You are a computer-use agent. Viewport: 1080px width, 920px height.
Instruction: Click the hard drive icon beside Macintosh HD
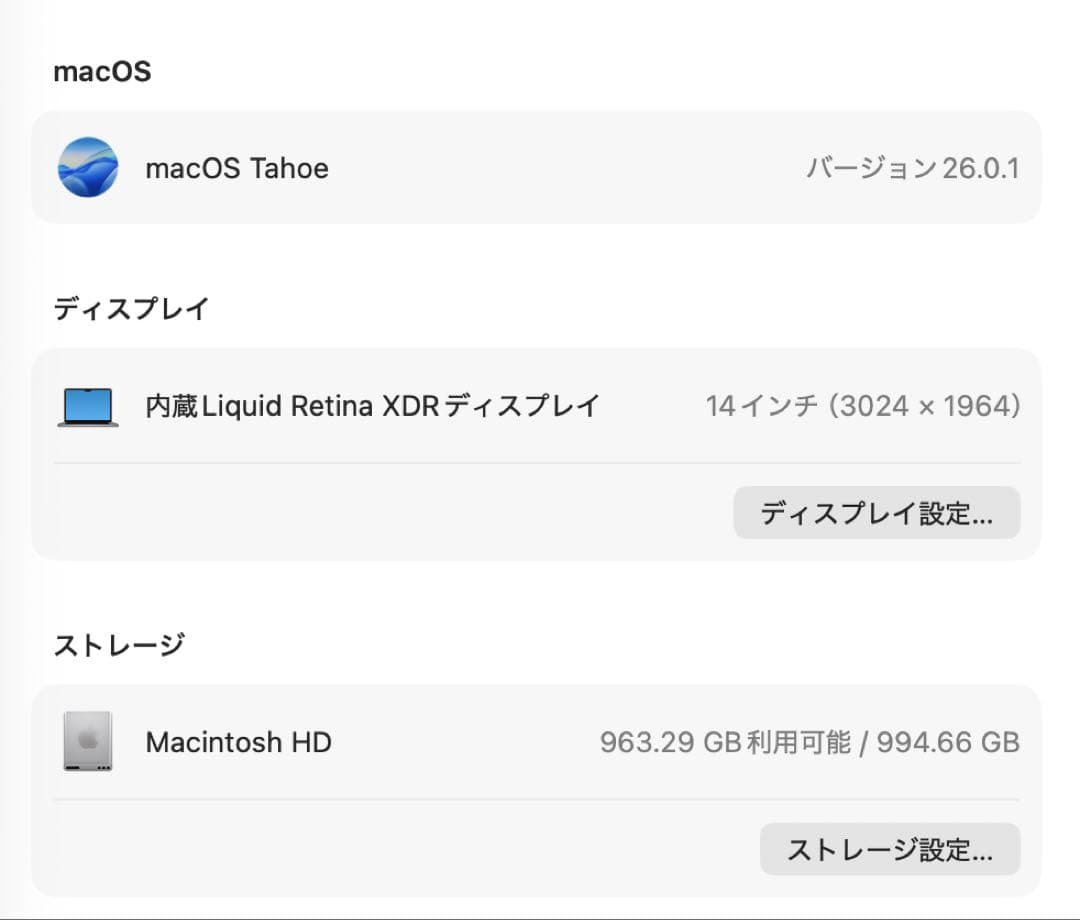(88, 742)
